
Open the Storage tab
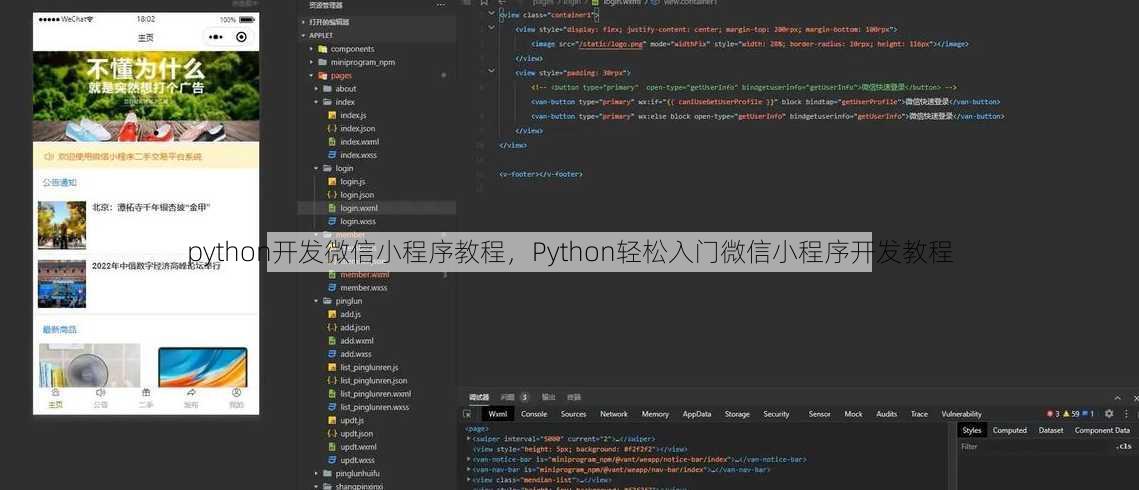click(737, 414)
